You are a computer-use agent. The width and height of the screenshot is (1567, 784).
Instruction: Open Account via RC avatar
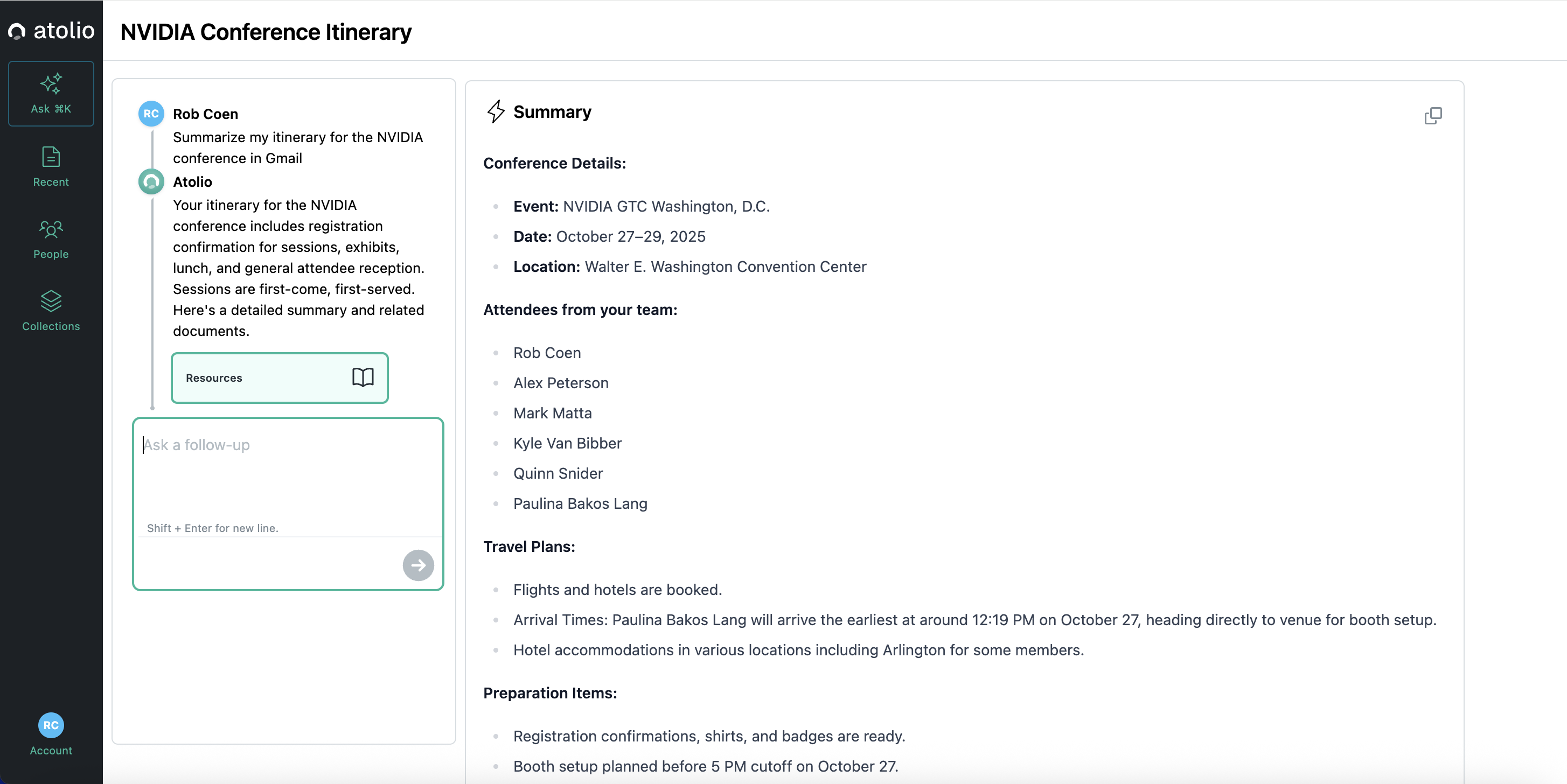(51, 725)
